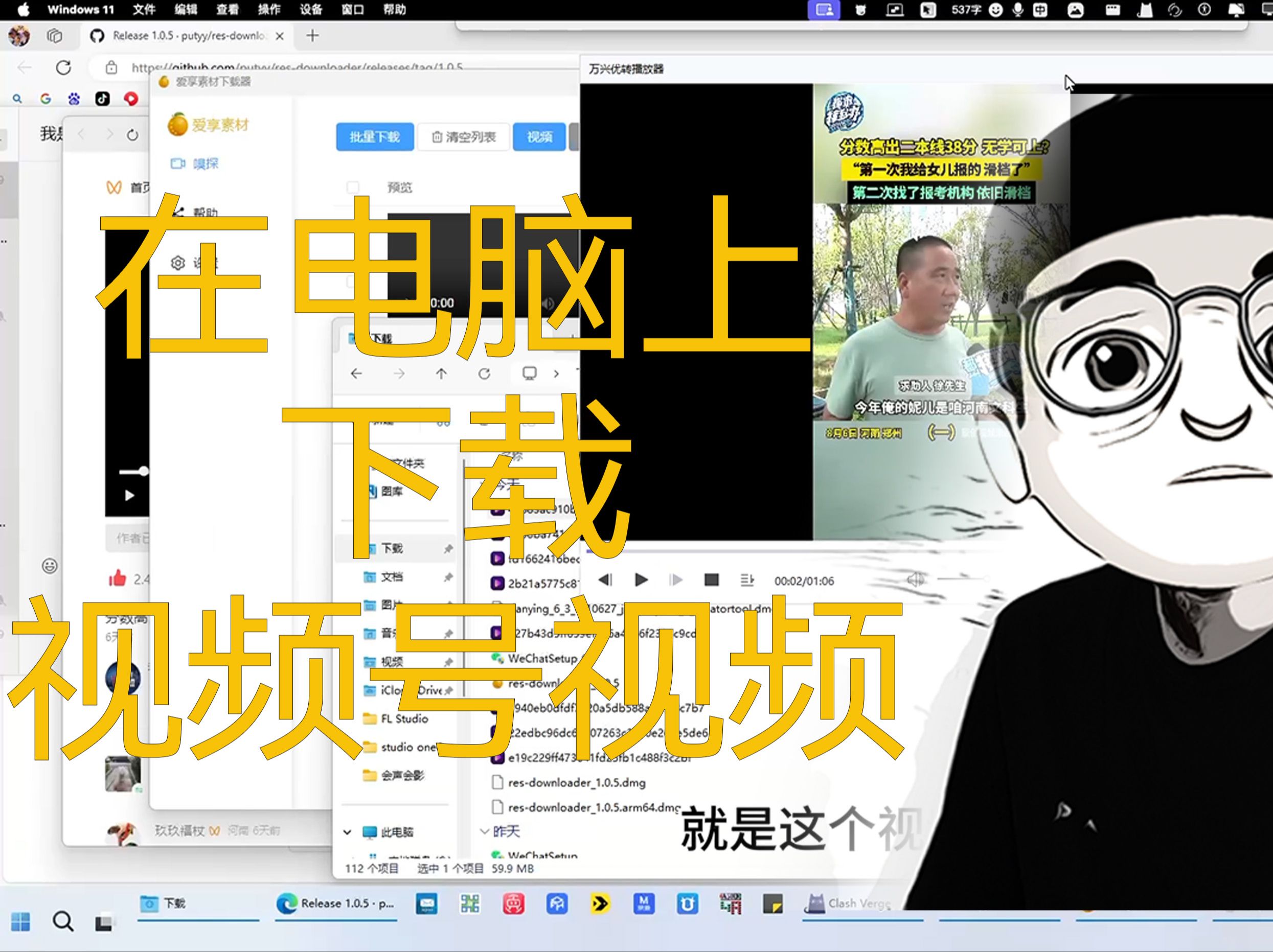Click taskbar search magnifier icon
Screen dimensions: 1273x952
click(x=63, y=921)
